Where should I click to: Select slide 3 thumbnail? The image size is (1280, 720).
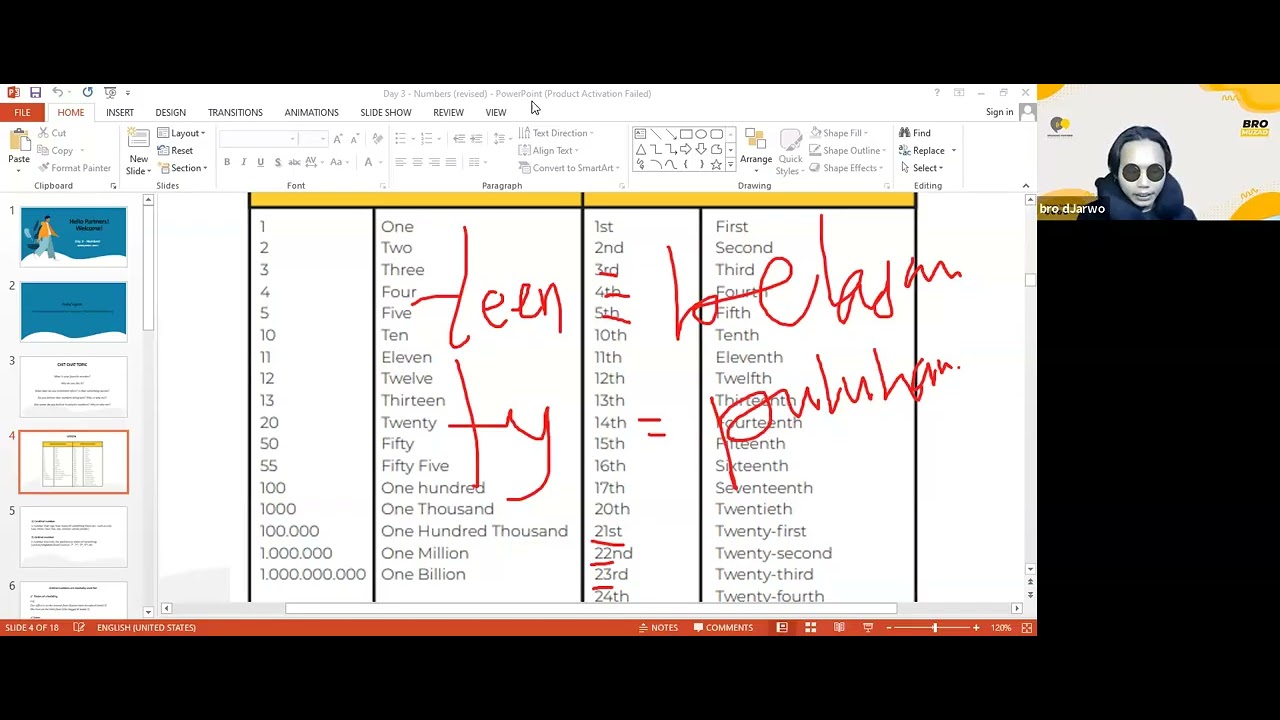coord(73,386)
